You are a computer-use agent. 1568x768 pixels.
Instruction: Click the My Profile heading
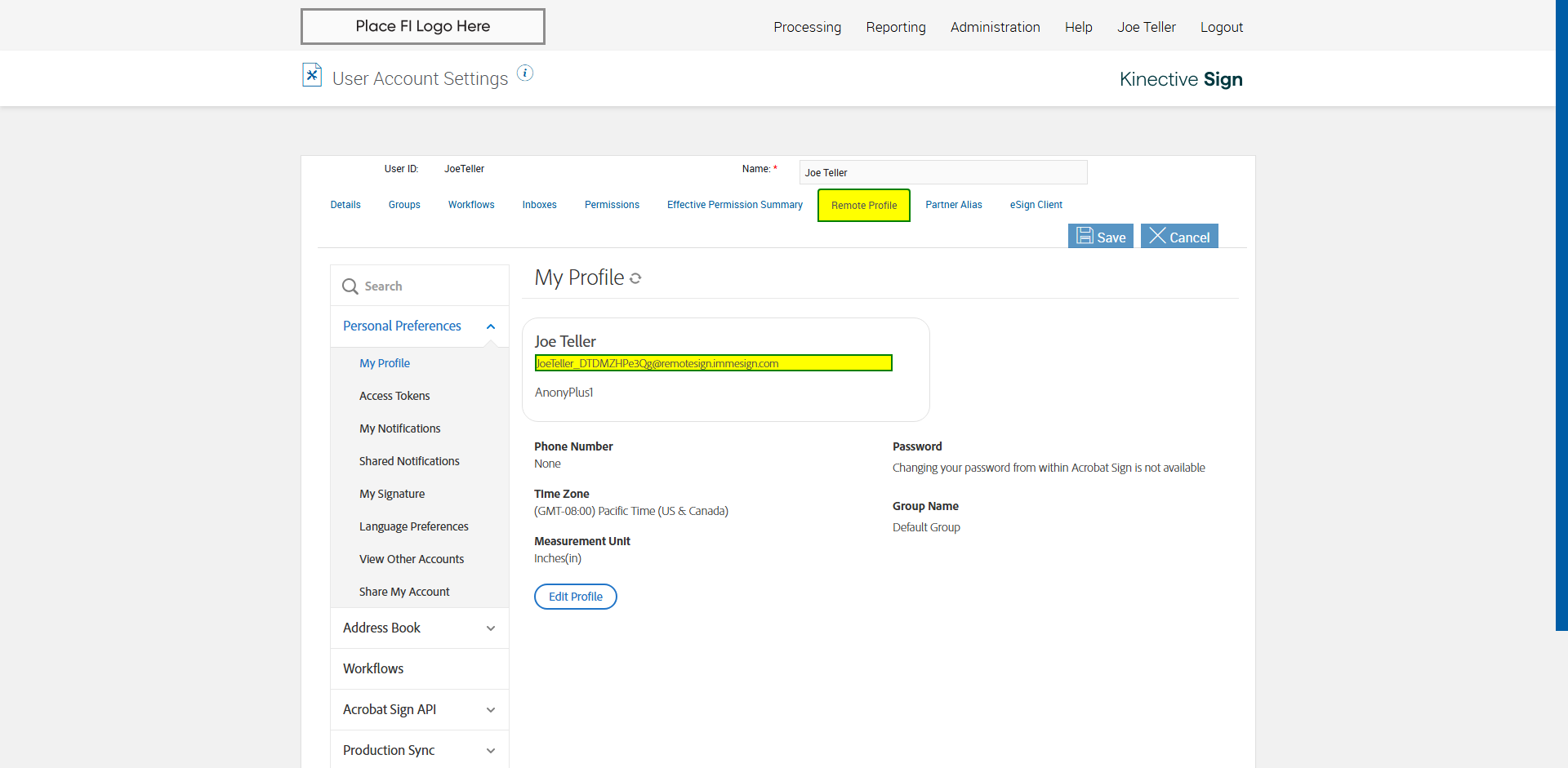click(579, 277)
